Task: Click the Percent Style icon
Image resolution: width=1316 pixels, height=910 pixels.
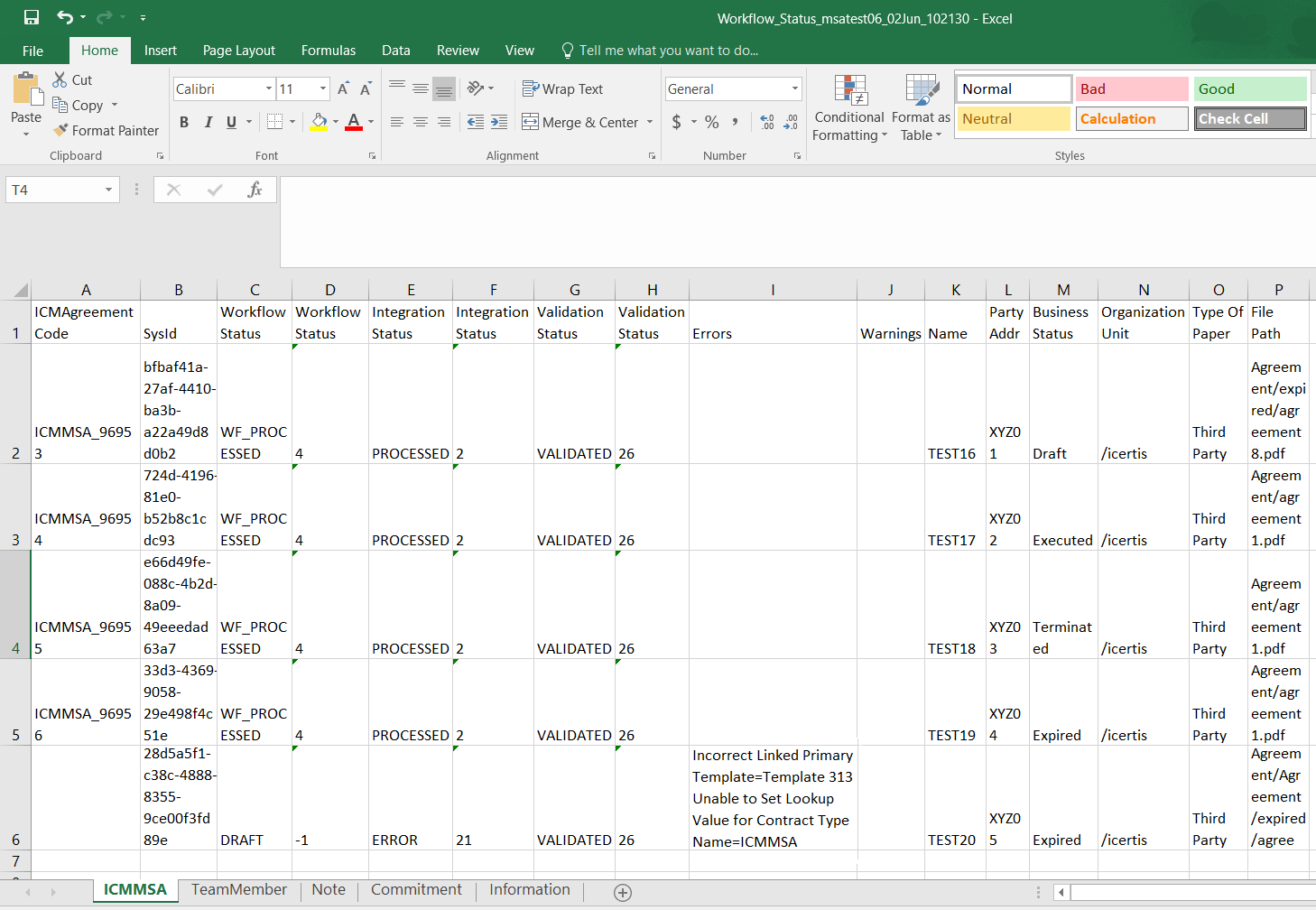Action: (712, 122)
